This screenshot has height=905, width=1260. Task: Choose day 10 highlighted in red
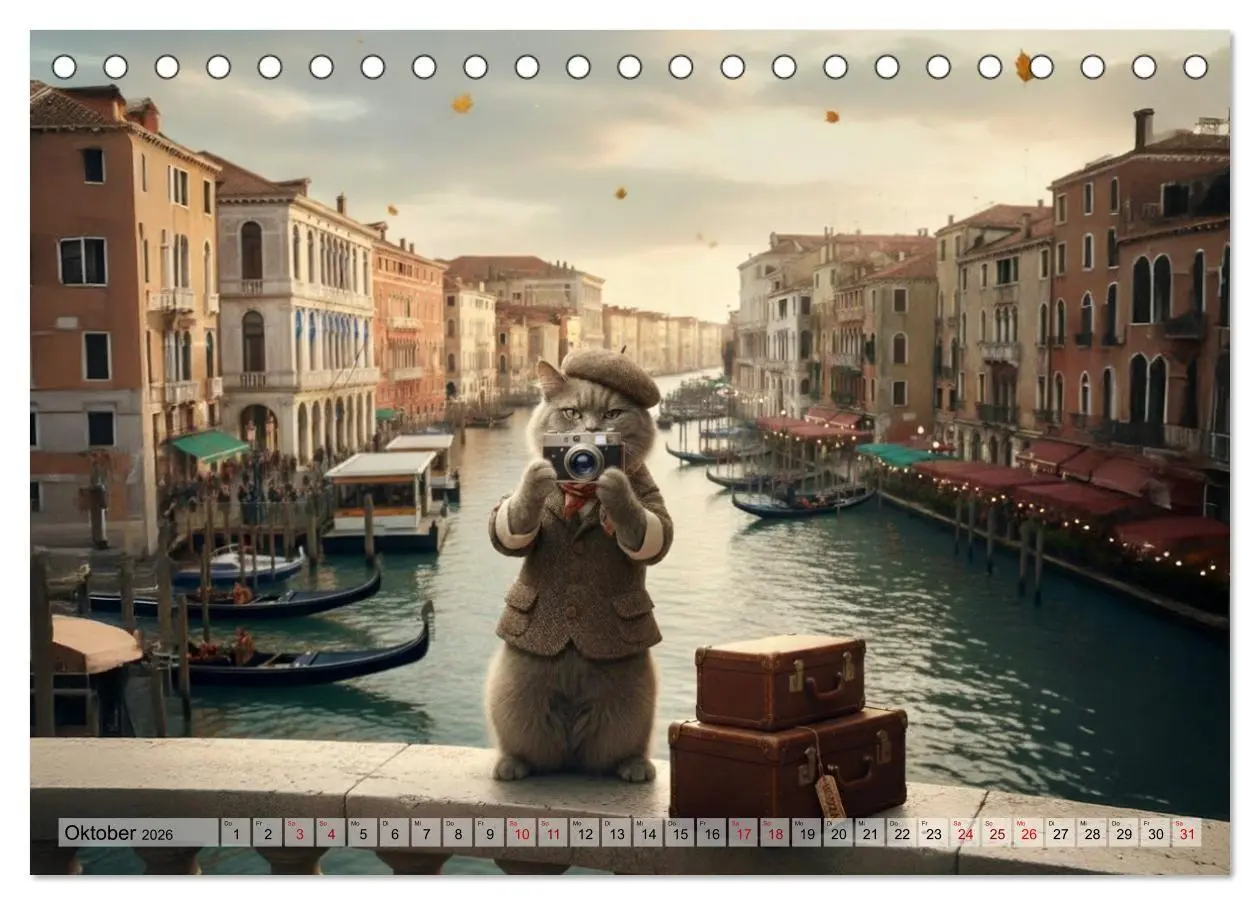tap(521, 833)
